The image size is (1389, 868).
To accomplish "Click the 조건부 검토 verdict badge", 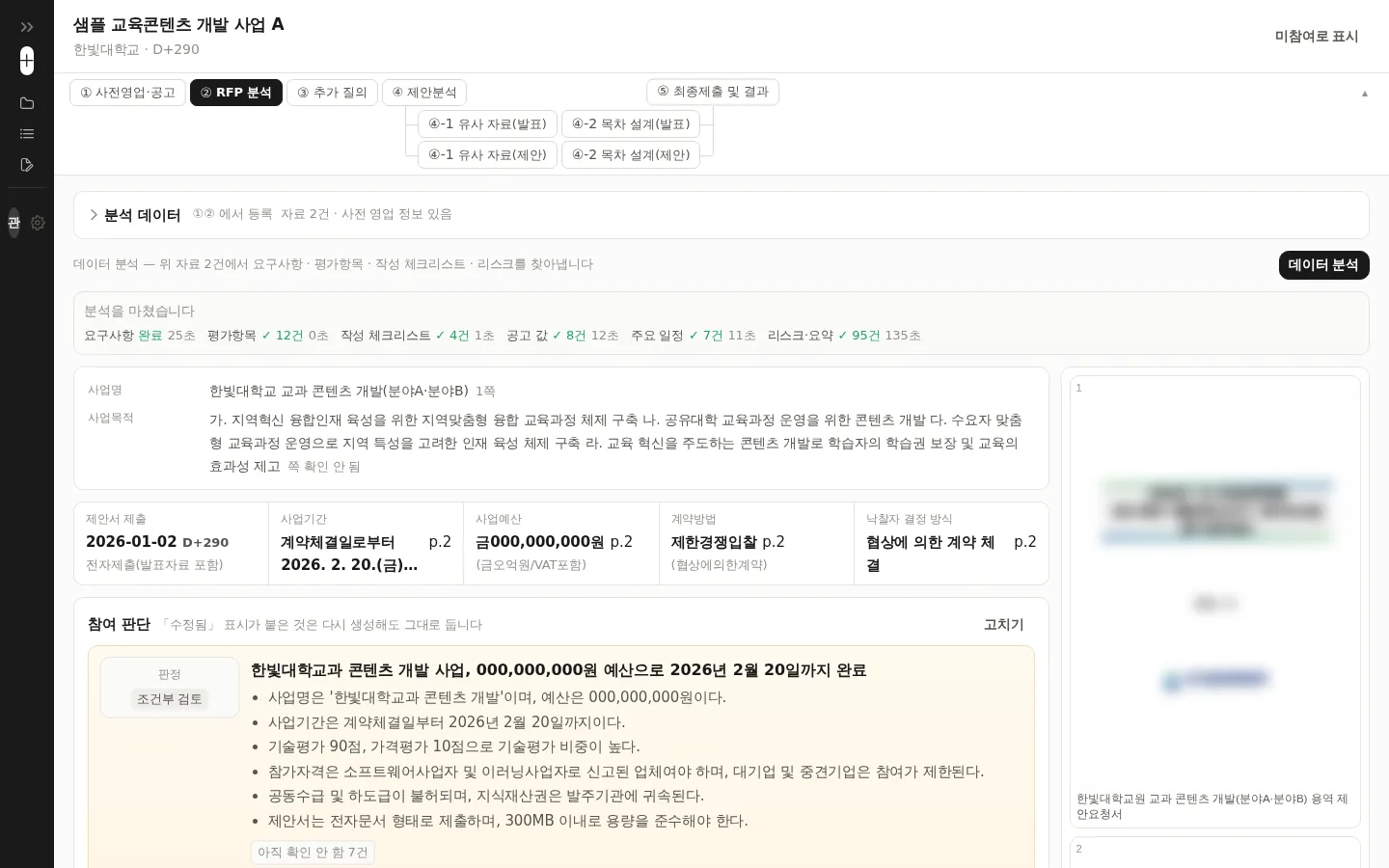I will tap(170, 699).
